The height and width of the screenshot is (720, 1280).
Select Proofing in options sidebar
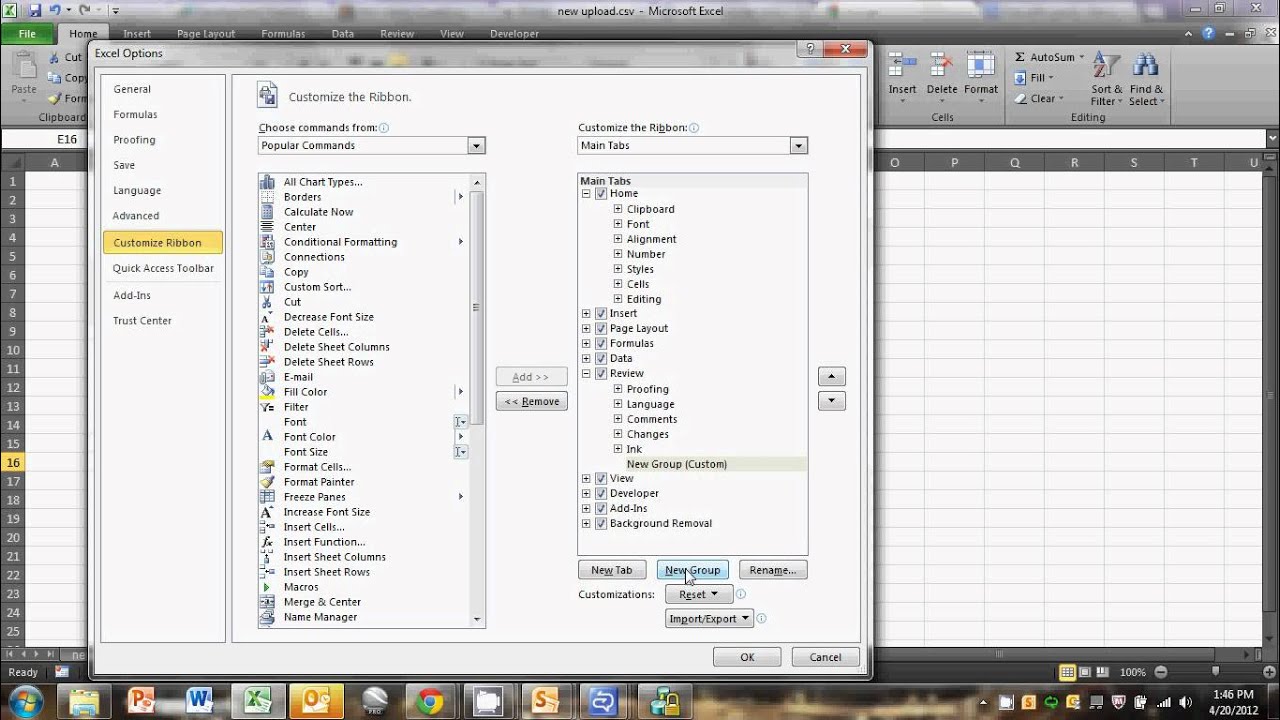[134, 140]
